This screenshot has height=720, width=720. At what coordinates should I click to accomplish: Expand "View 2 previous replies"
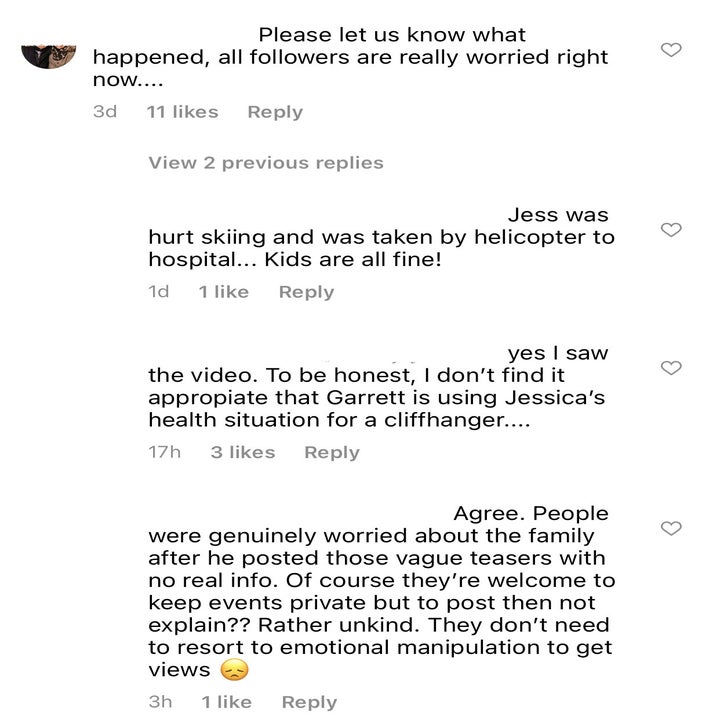pyautogui.click(x=265, y=163)
